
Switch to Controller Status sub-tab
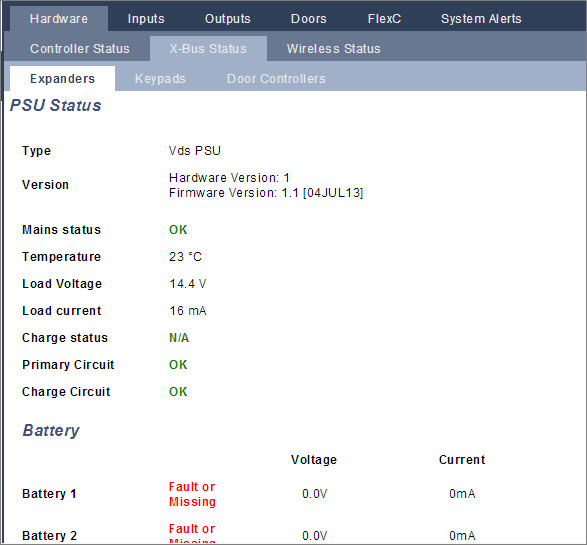(x=80, y=49)
